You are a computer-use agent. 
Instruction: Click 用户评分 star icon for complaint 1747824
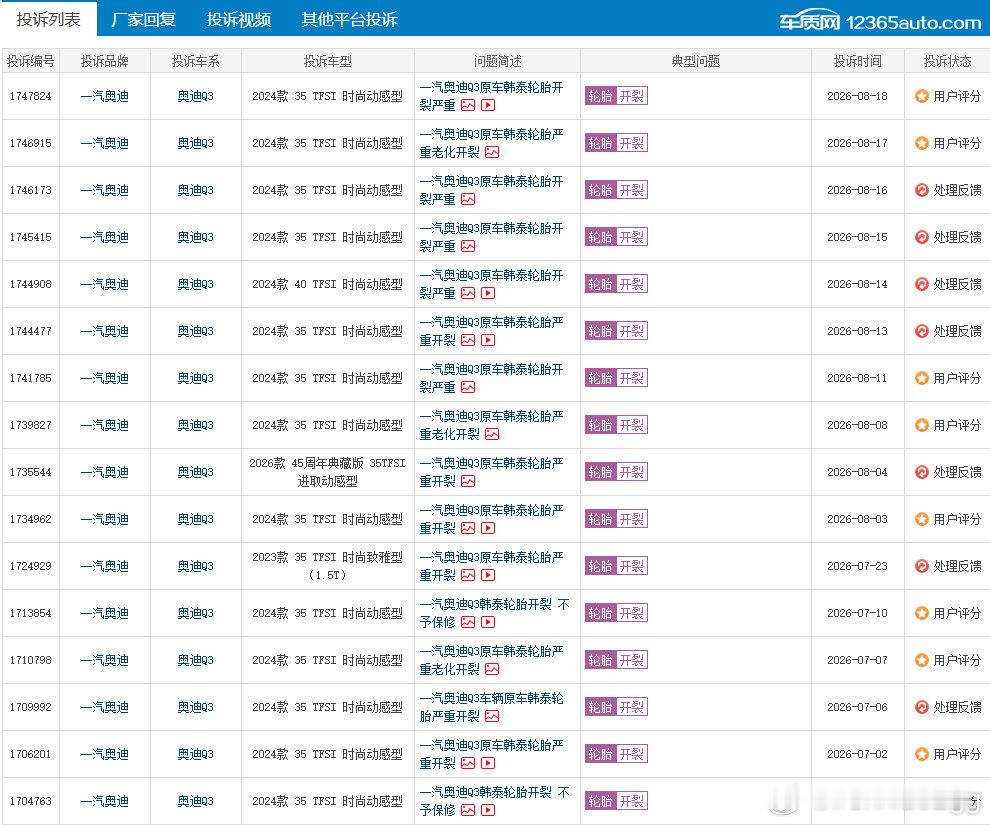[922, 96]
